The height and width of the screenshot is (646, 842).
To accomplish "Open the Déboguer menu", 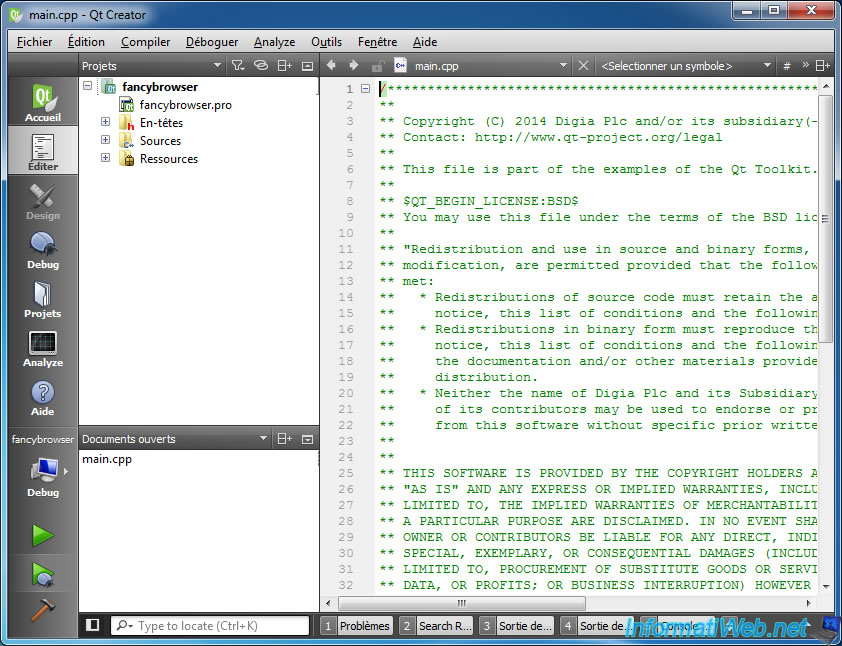I will click(211, 41).
